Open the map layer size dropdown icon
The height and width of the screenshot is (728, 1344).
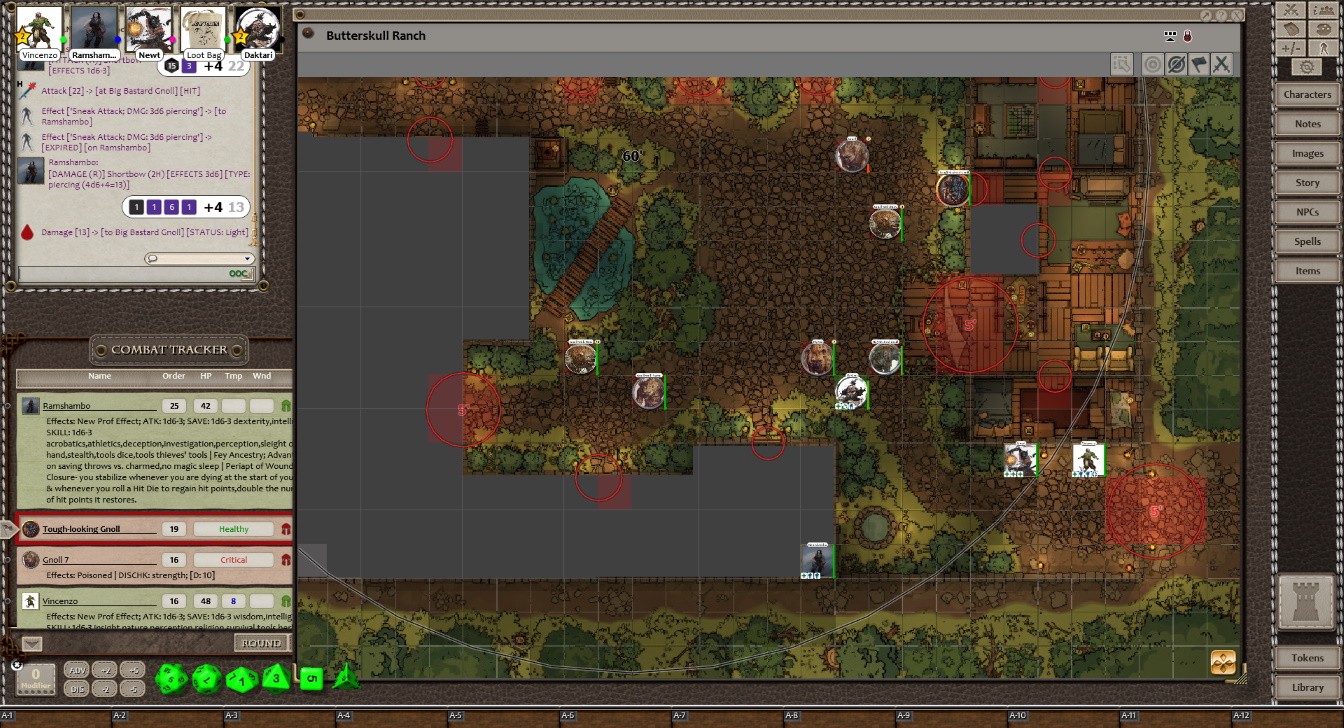coord(1170,36)
